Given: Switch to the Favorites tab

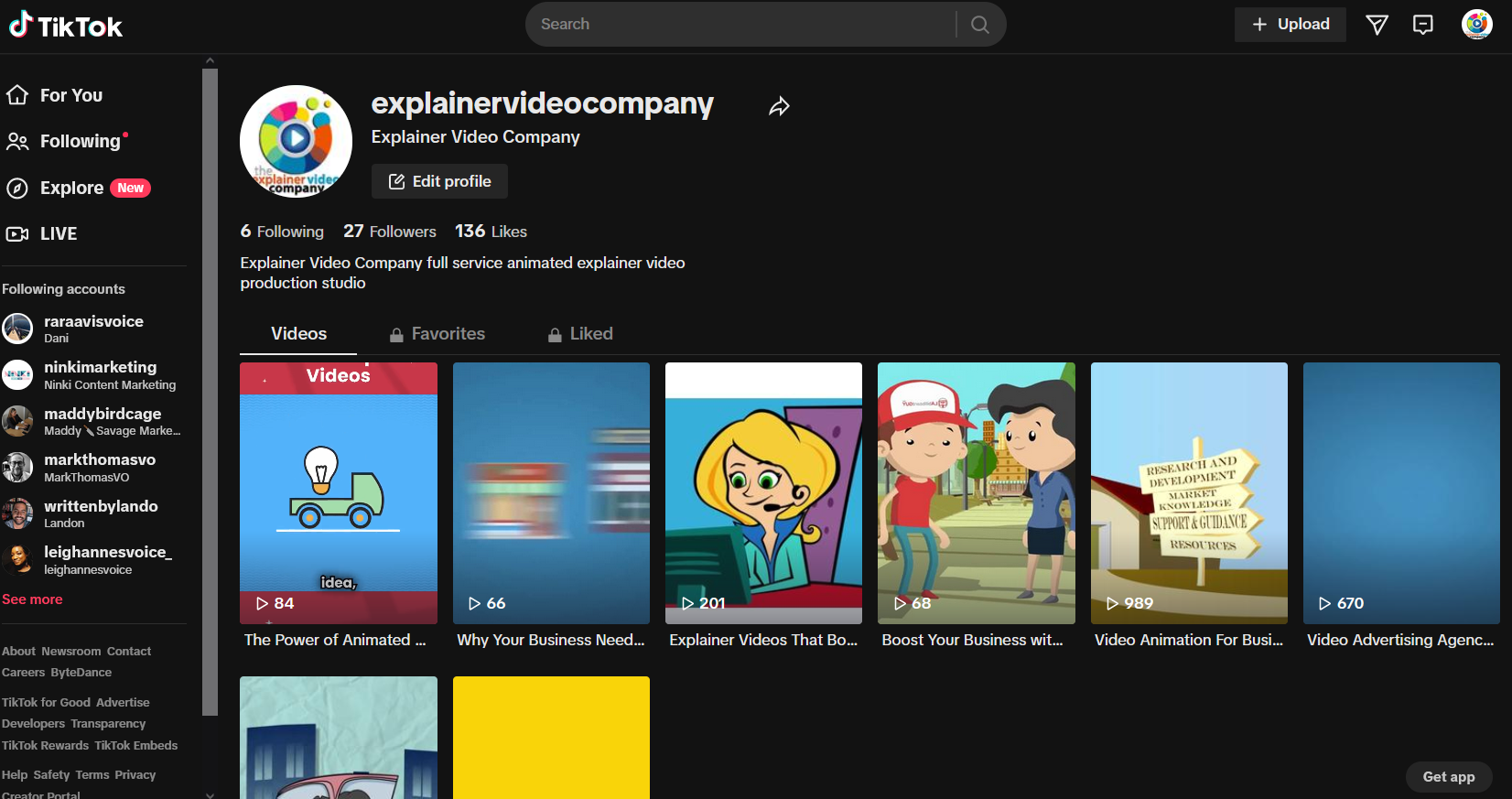Looking at the screenshot, I should click(437, 334).
